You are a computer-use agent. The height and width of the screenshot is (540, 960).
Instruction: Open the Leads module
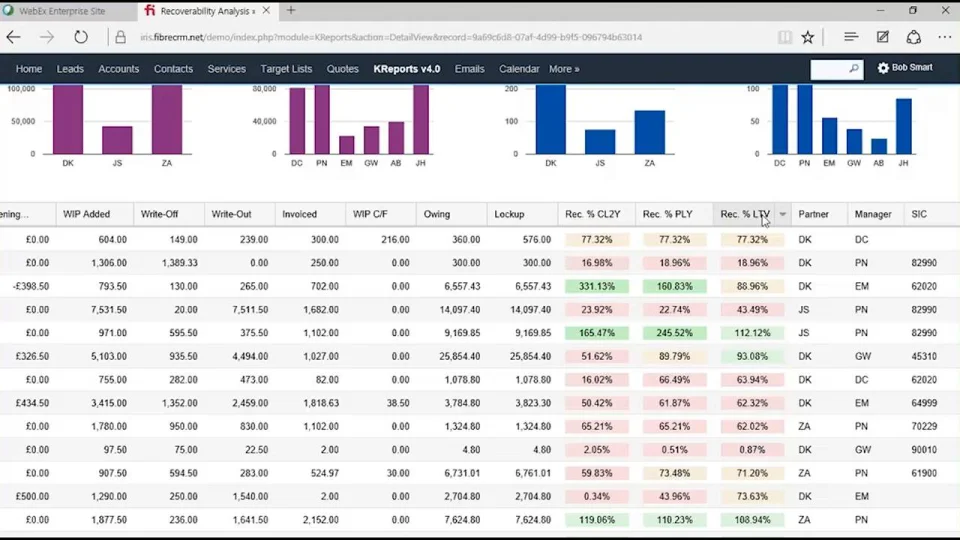pos(70,69)
